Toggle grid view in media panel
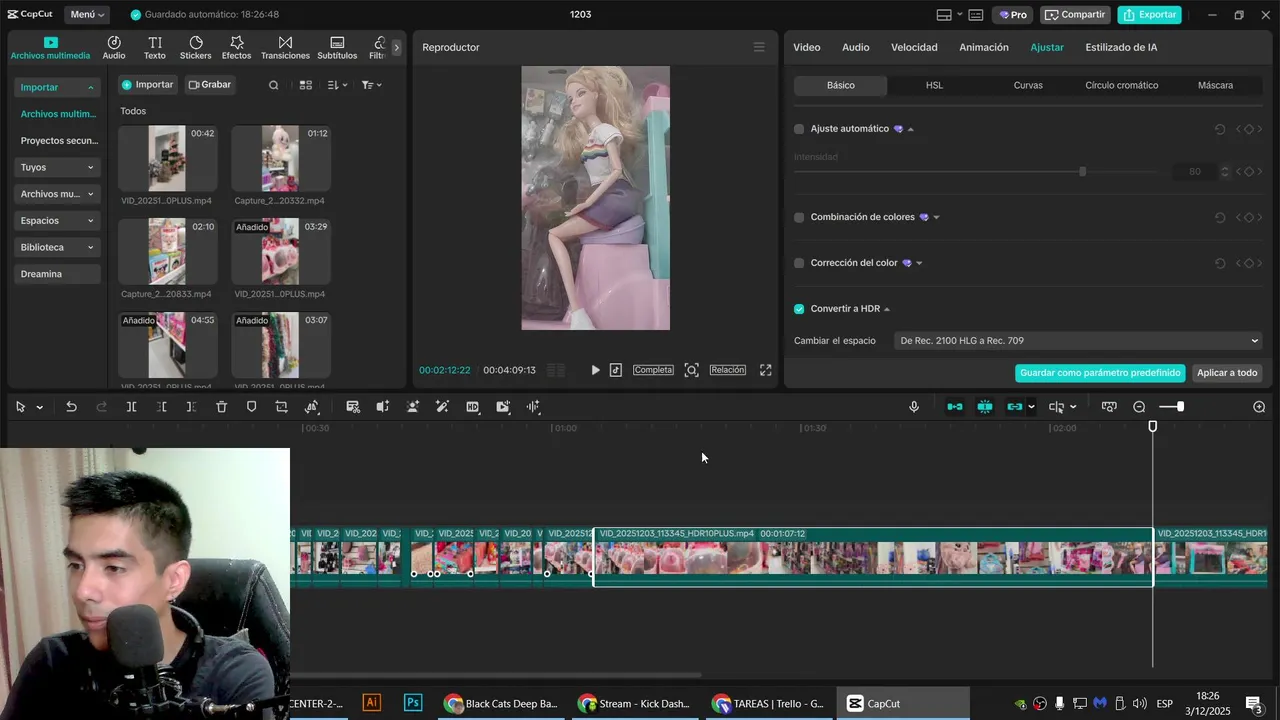Viewport: 1280px width, 720px height. (306, 85)
